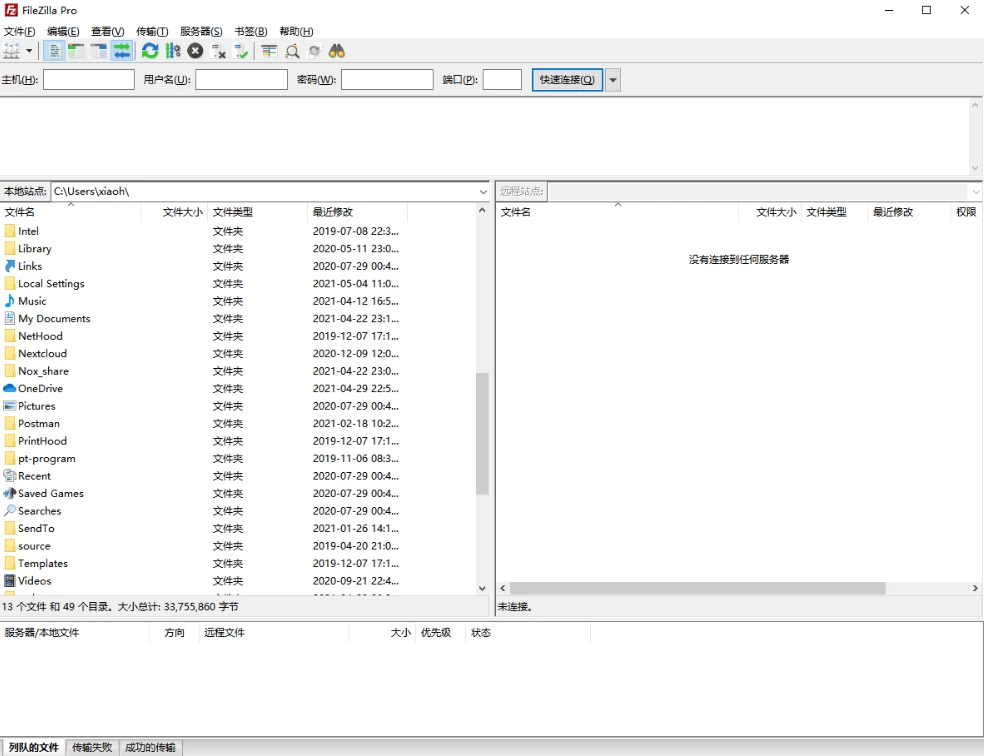Click the binoculars file search icon
The width and height of the screenshot is (984, 756).
pos(337,51)
